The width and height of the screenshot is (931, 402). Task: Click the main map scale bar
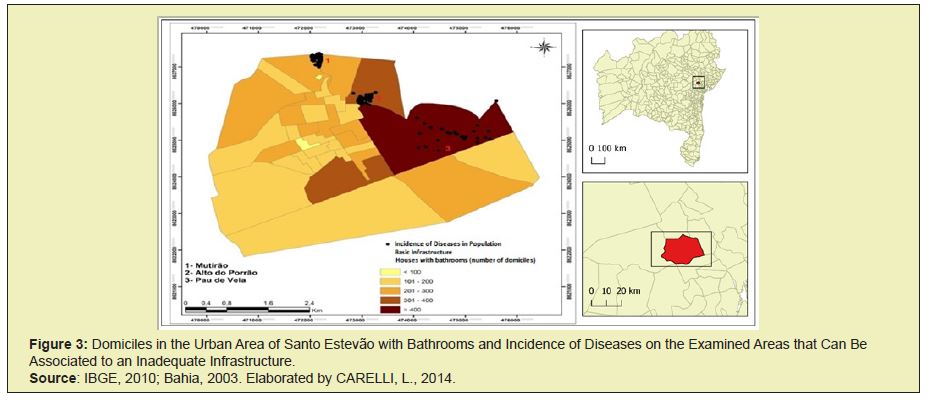point(247,309)
